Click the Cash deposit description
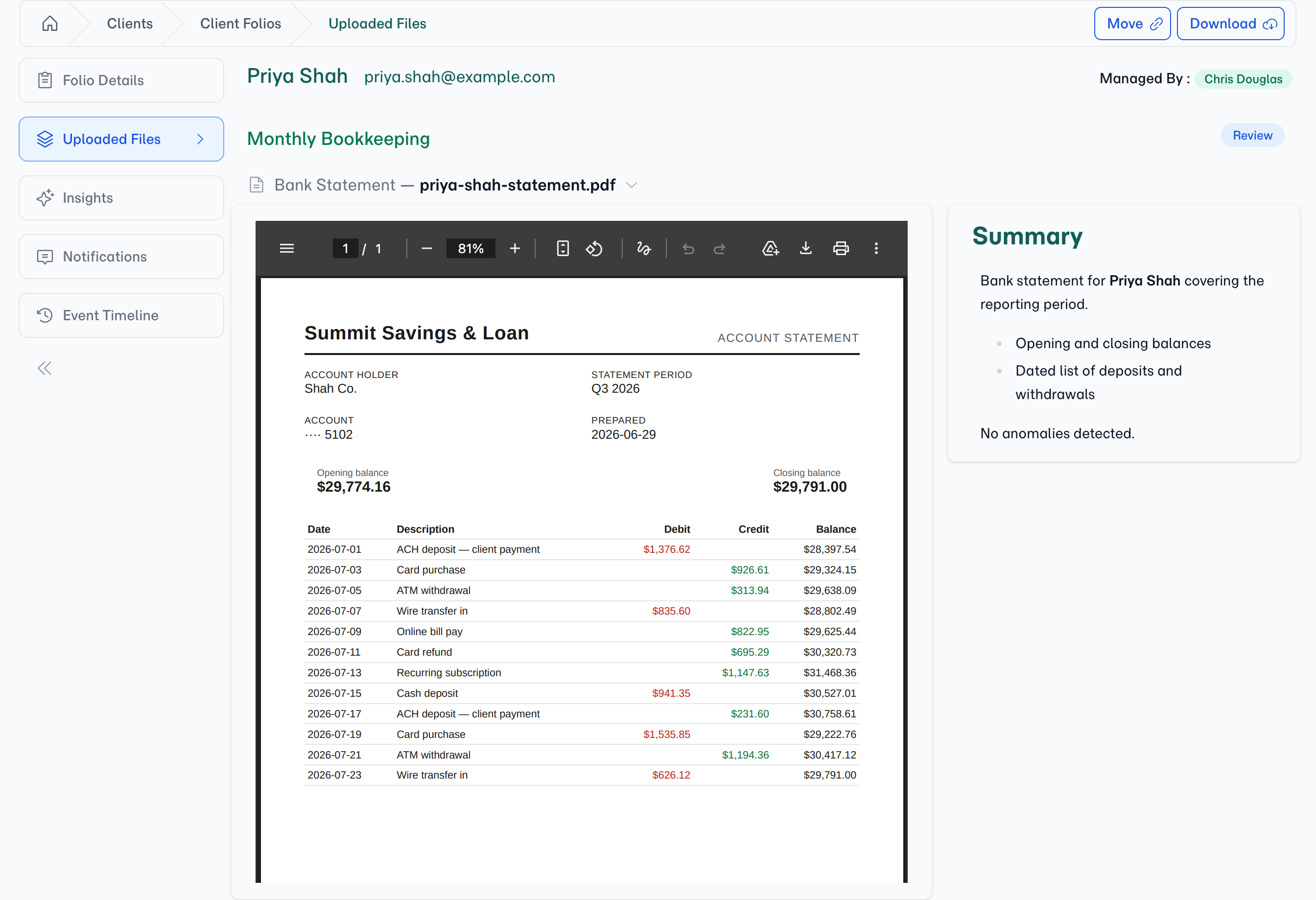This screenshot has width=1316, height=900. pyautogui.click(x=427, y=693)
